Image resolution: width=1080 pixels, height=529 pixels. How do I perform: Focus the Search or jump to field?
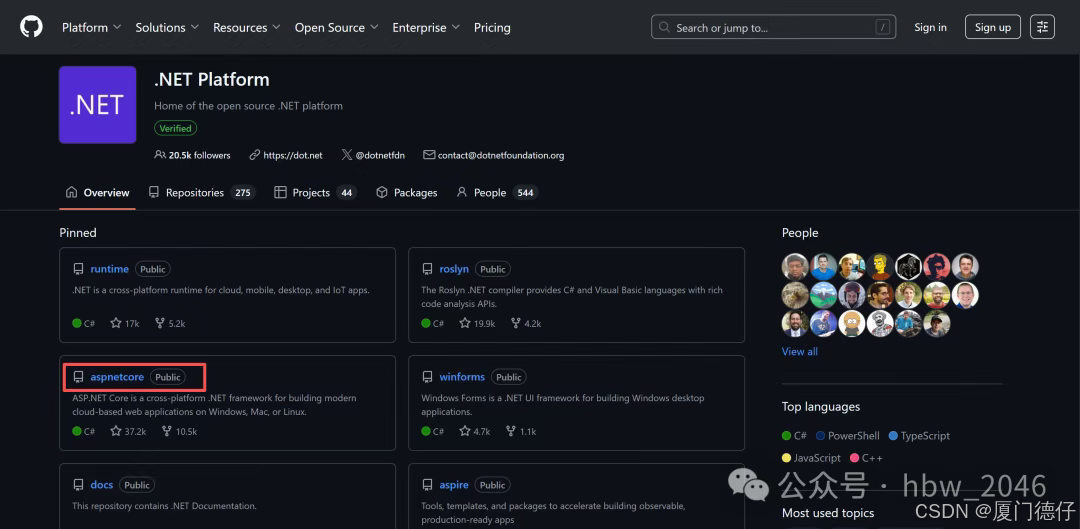pyautogui.click(x=773, y=27)
